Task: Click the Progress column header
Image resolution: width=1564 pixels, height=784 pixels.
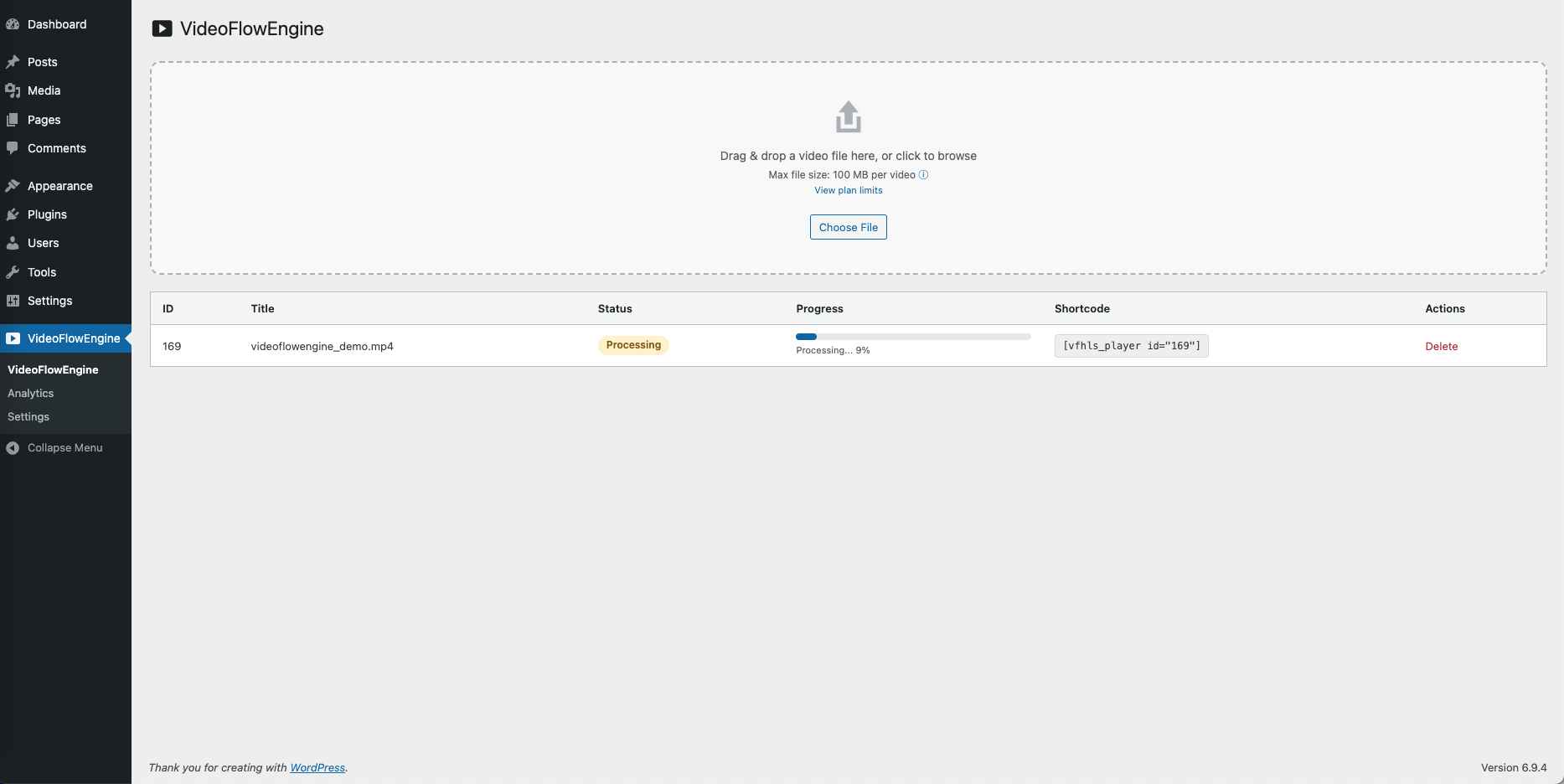Action: (x=819, y=308)
